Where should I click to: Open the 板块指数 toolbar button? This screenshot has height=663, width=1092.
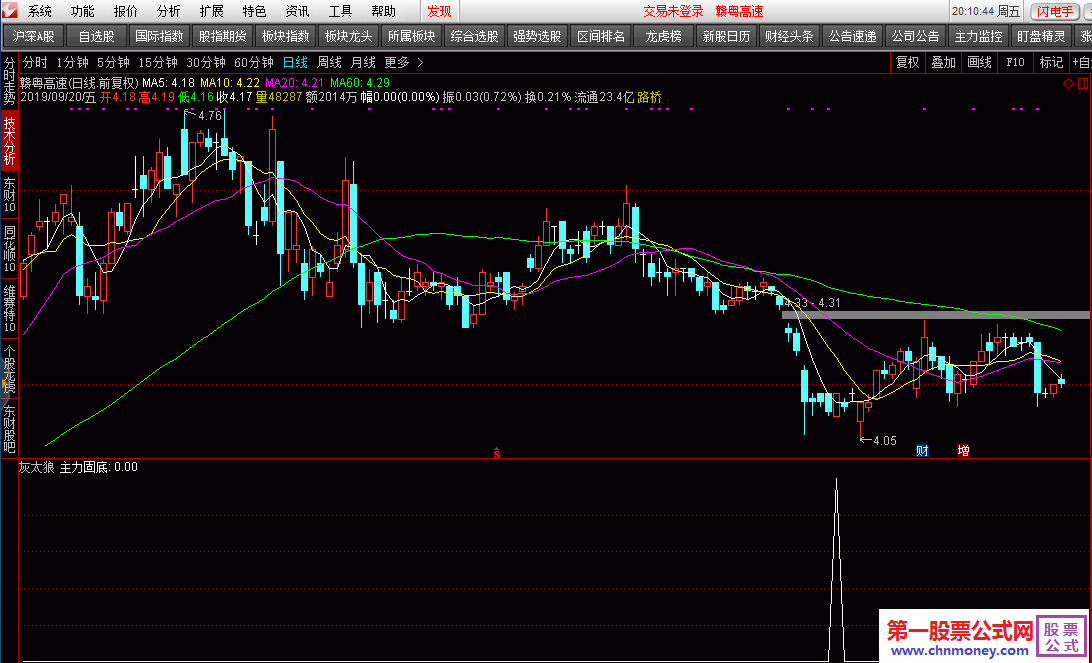click(286, 36)
